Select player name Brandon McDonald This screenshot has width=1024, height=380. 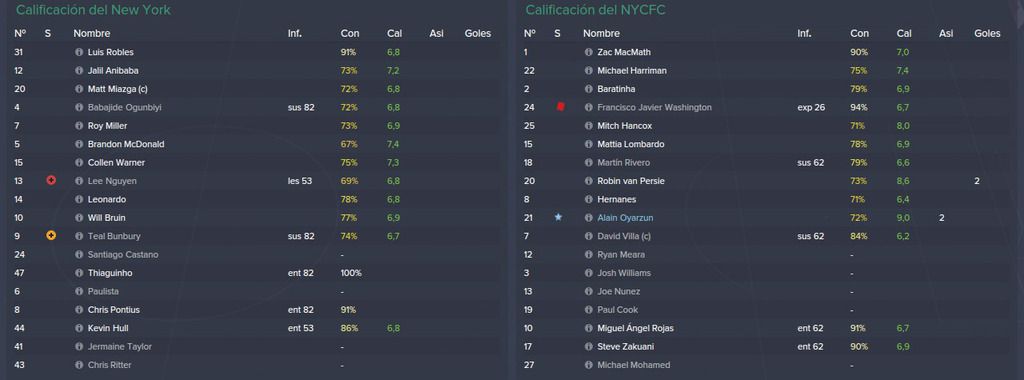point(126,144)
